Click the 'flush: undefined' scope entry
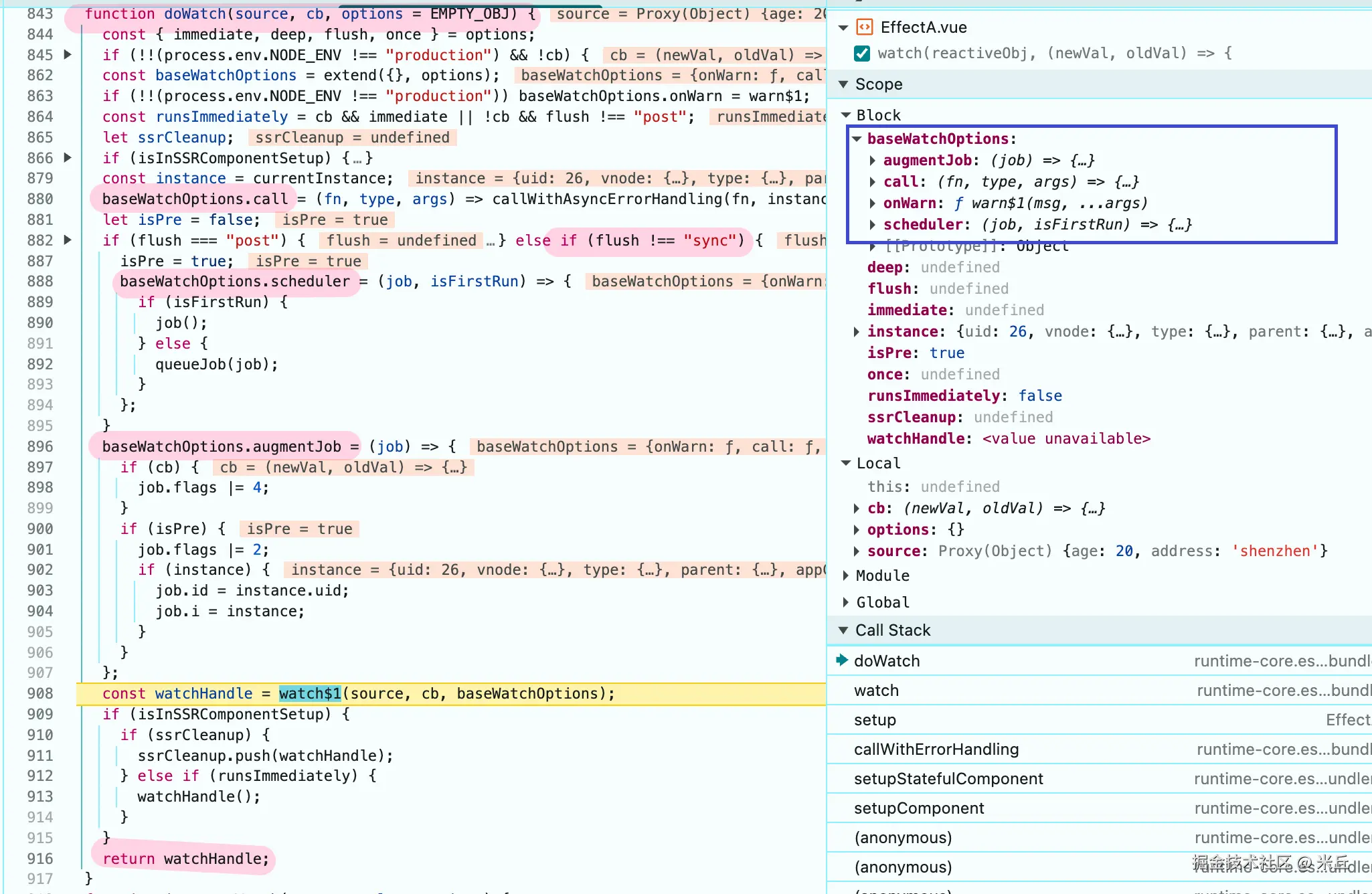 938,289
